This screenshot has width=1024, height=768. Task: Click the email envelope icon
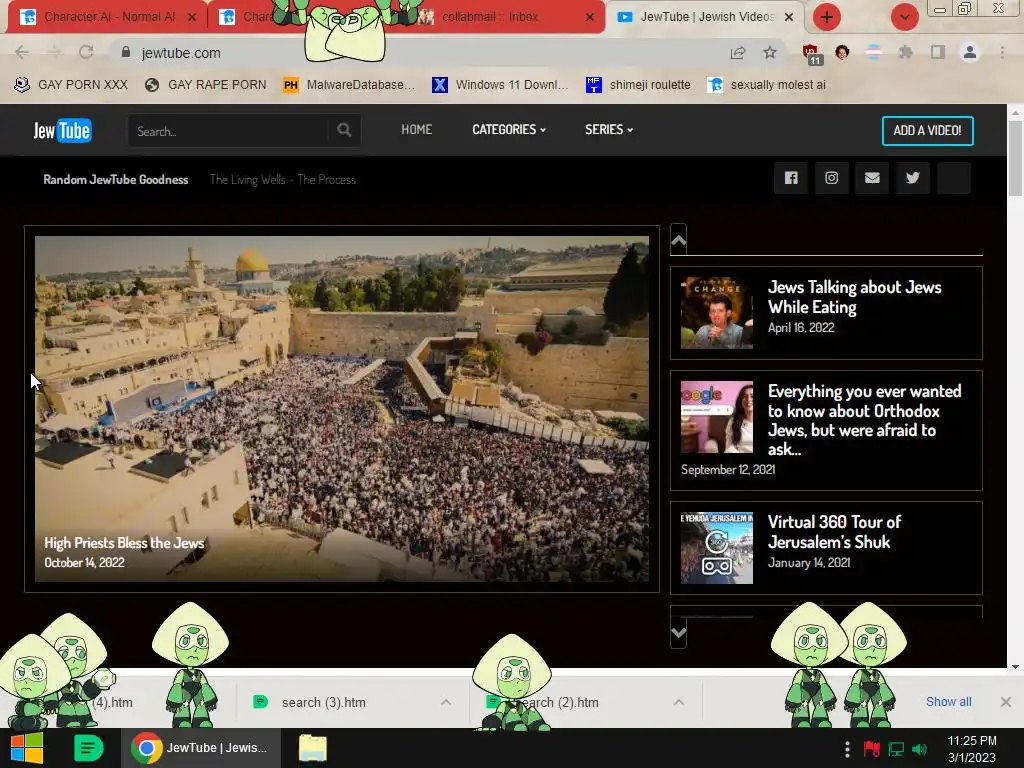872,178
